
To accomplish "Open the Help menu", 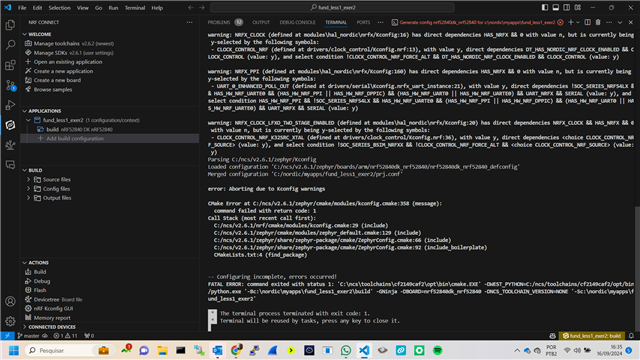I will point(157,8).
